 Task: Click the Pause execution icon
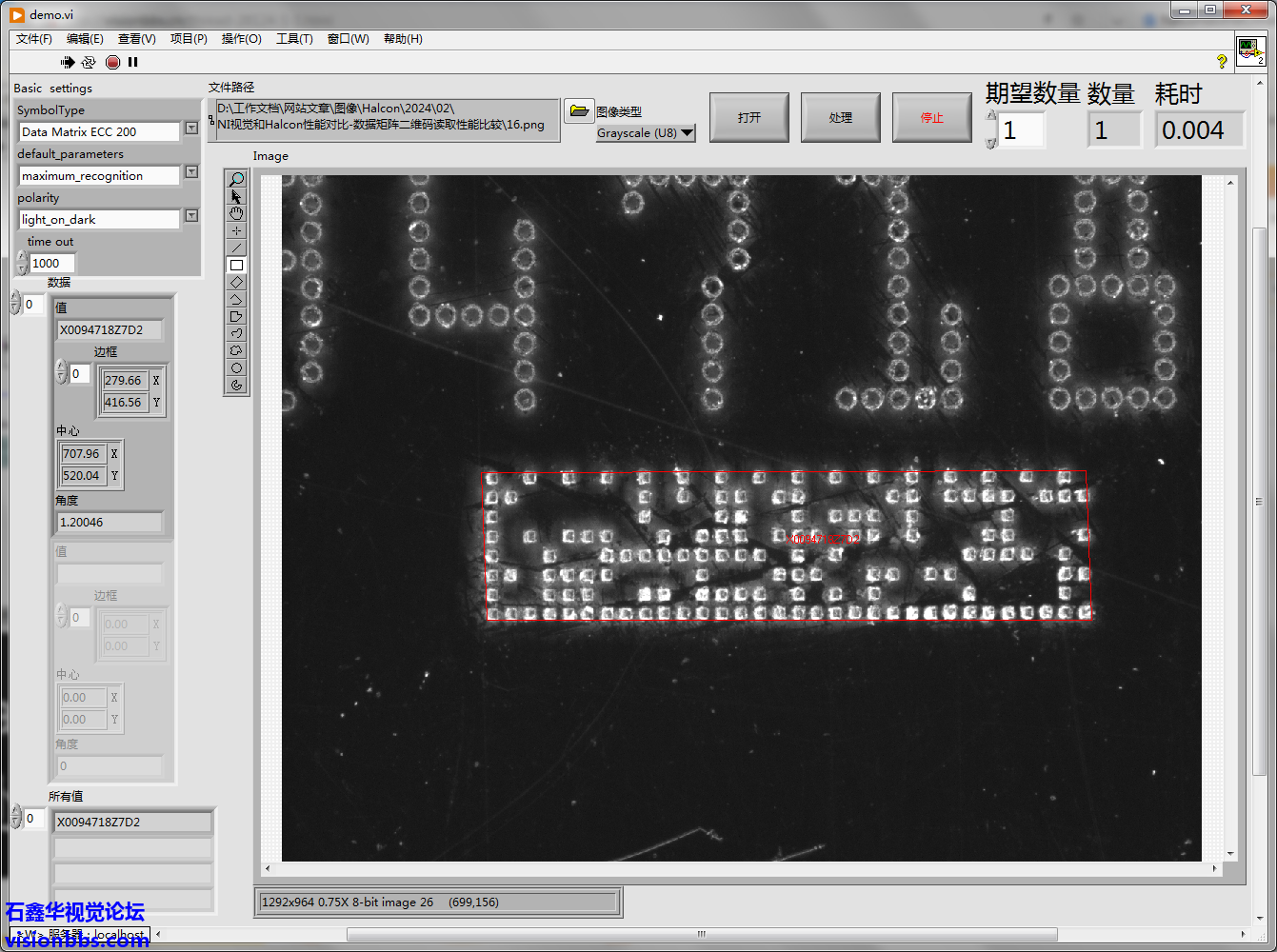click(133, 62)
